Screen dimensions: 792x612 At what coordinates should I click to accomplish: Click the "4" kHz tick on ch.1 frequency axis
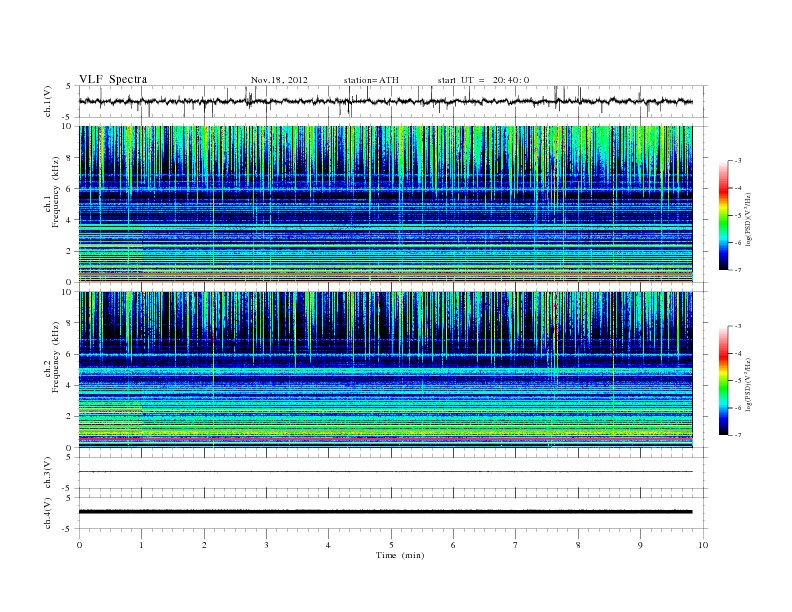(x=70, y=220)
